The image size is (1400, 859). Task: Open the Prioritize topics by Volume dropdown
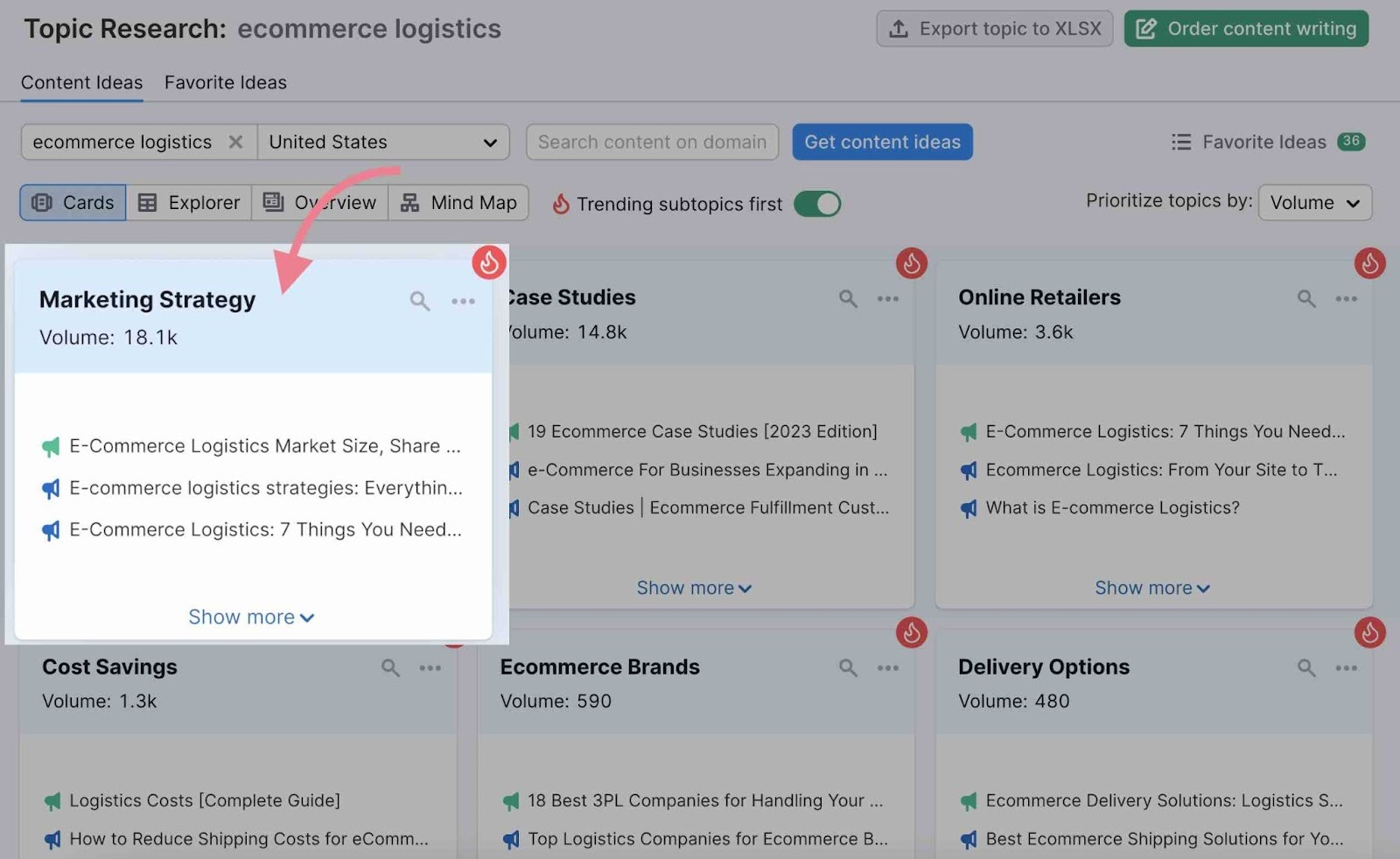click(x=1314, y=202)
